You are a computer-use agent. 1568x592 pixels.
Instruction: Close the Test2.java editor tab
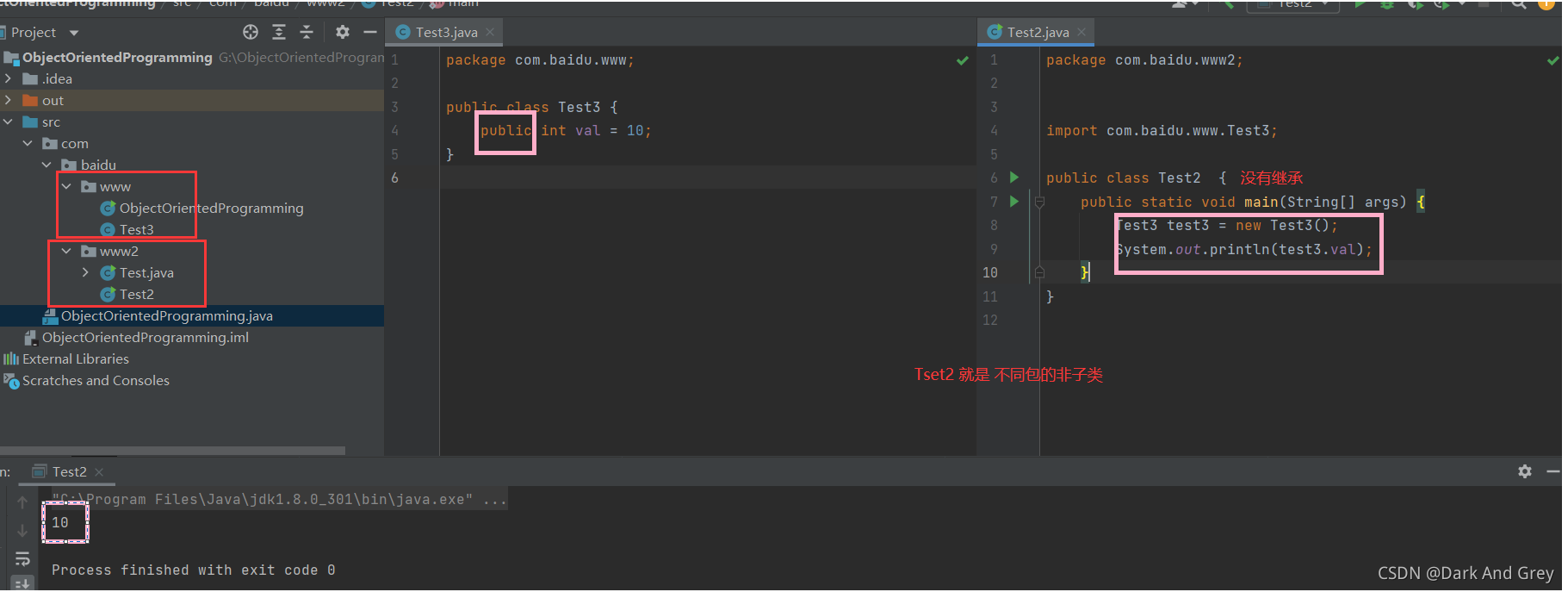[1081, 32]
